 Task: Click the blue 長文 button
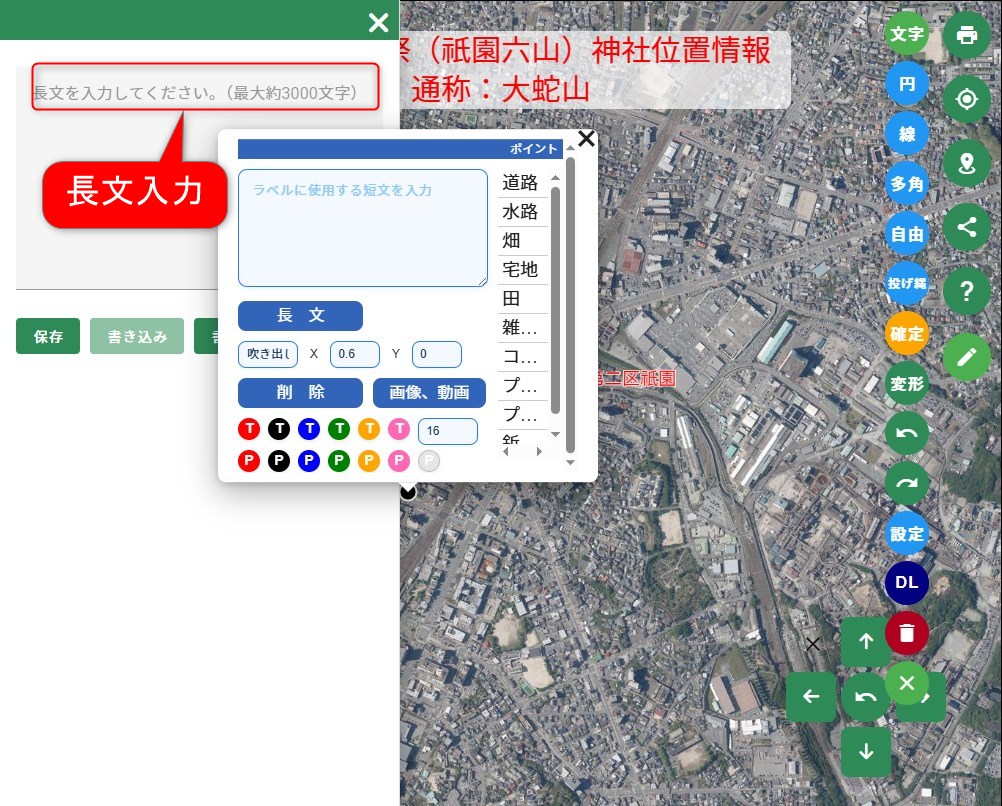[x=300, y=315]
